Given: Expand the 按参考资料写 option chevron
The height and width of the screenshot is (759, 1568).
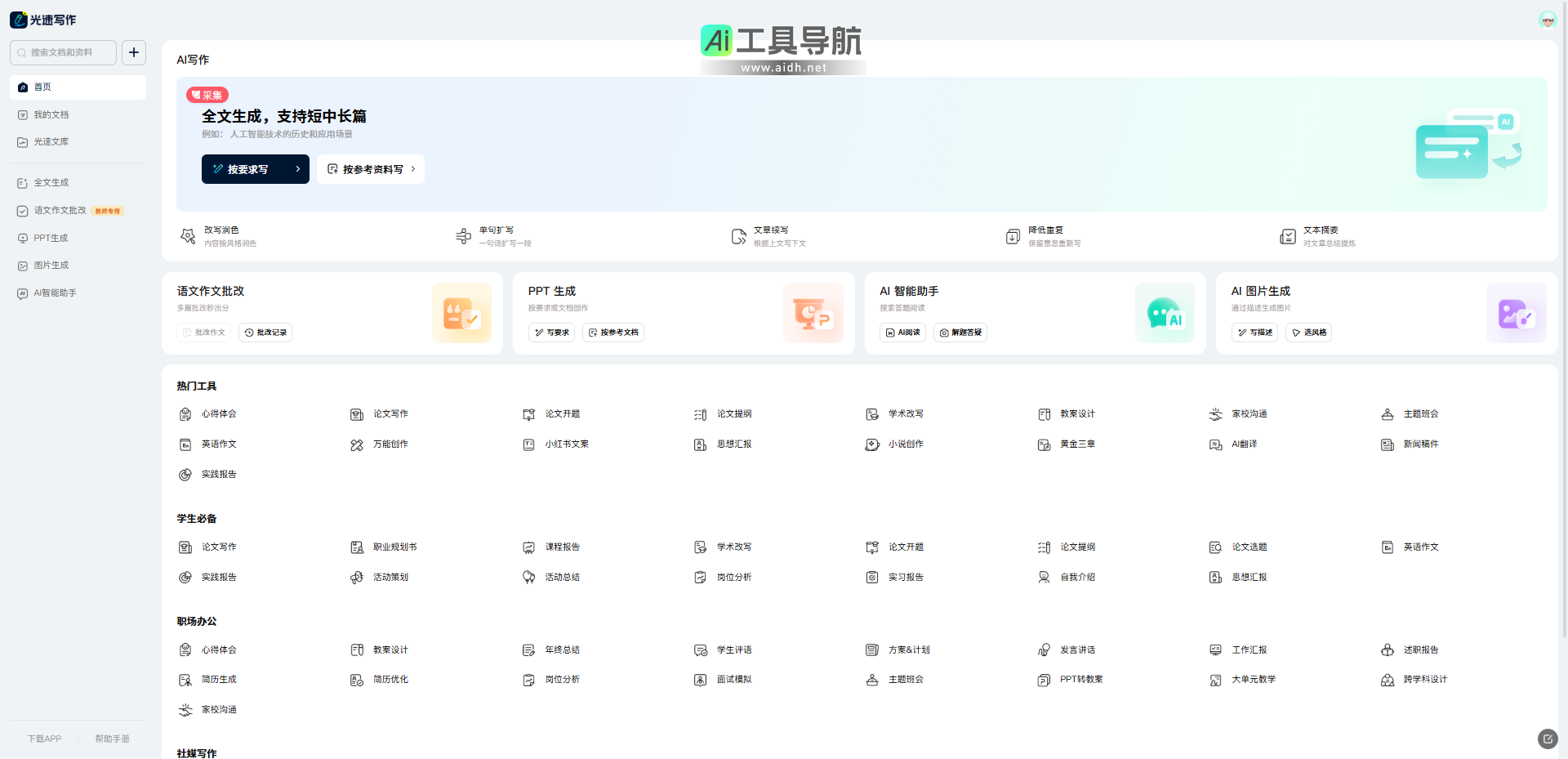Looking at the screenshot, I should coord(413,169).
